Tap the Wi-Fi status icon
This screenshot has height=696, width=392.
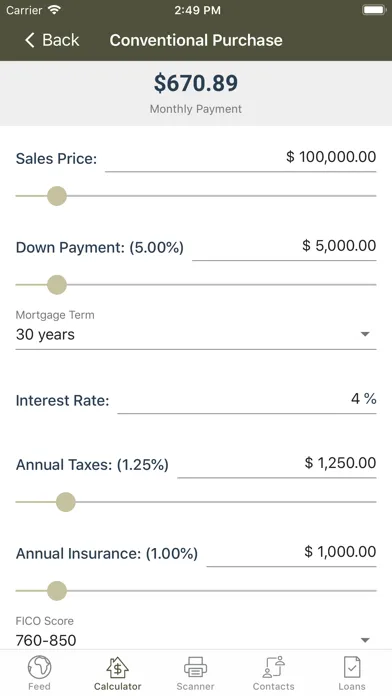coord(54,10)
